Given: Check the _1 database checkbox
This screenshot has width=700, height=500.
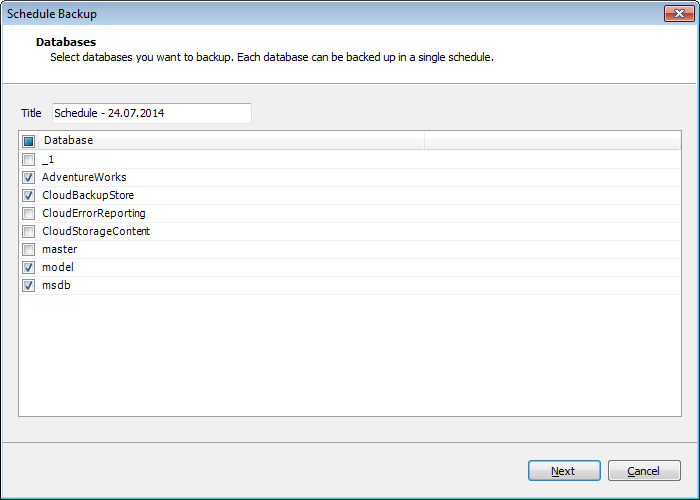Looking at the screenshot, I should coord(29,159).
